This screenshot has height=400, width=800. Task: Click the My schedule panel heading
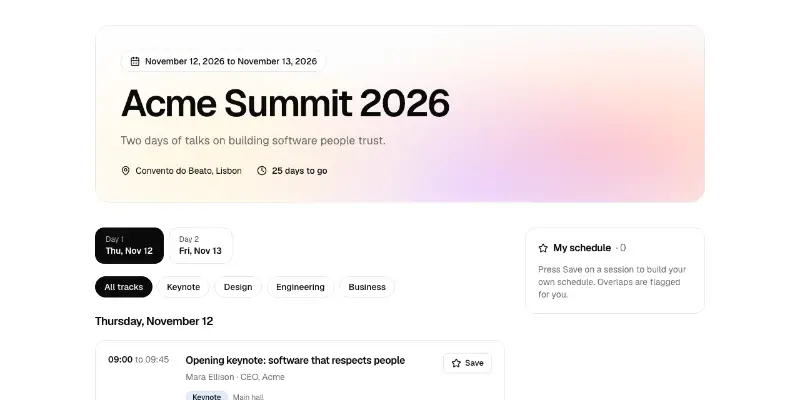(582, 248)
